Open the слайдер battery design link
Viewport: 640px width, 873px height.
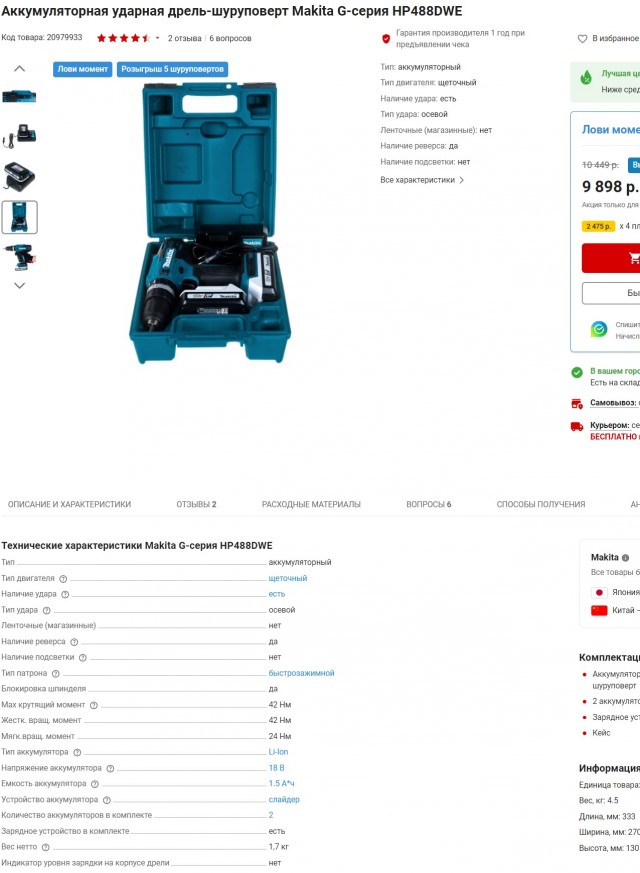click(x=284, y=800)
